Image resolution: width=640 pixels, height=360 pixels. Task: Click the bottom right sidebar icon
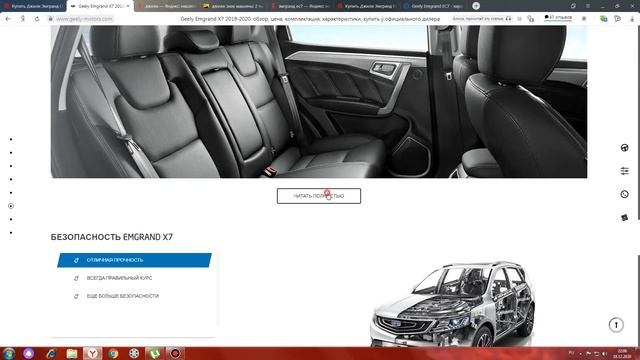(624, 218)
